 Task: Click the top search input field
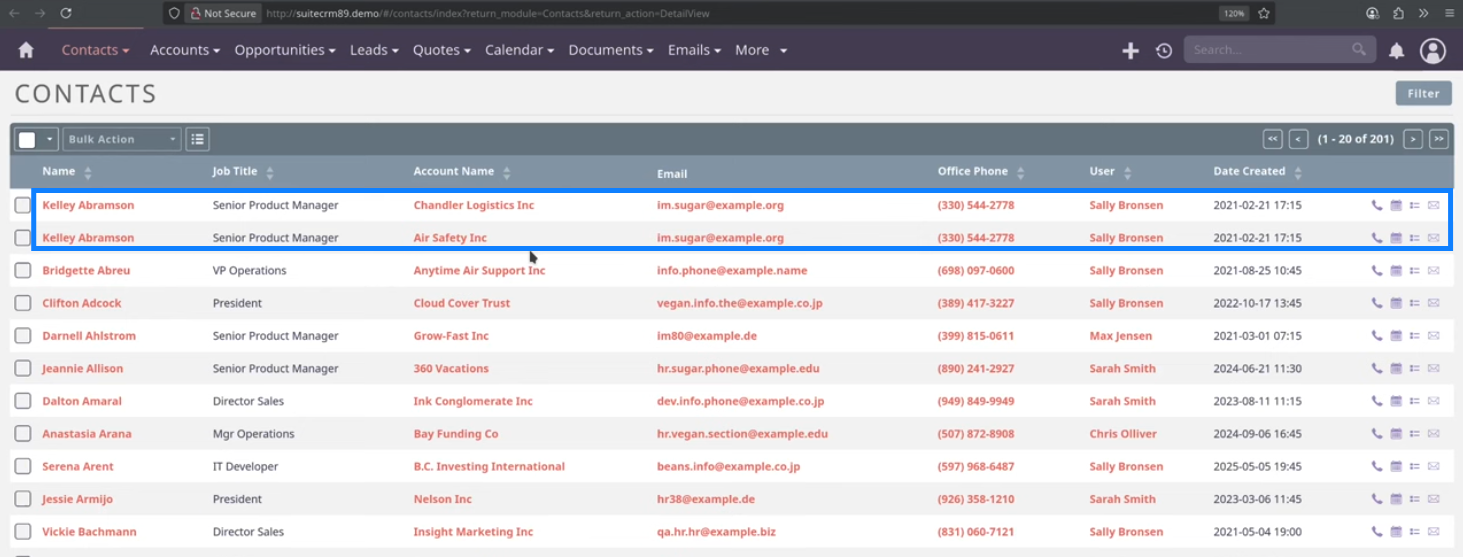click(x=1268, y=50)
